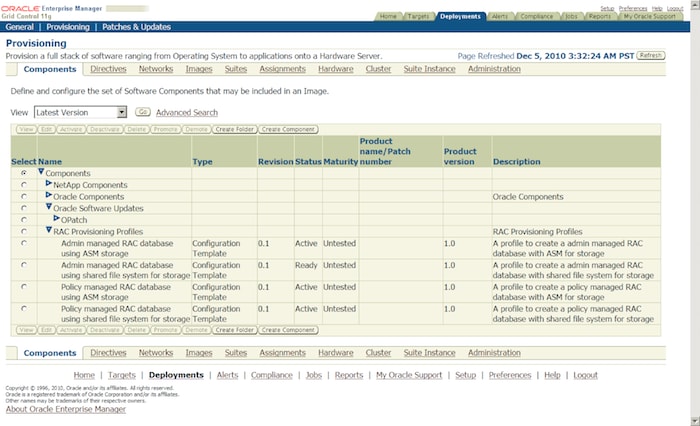
Task: Collapse the RAC Provisioning Profiles node
Action: click(x=49, y=230)
